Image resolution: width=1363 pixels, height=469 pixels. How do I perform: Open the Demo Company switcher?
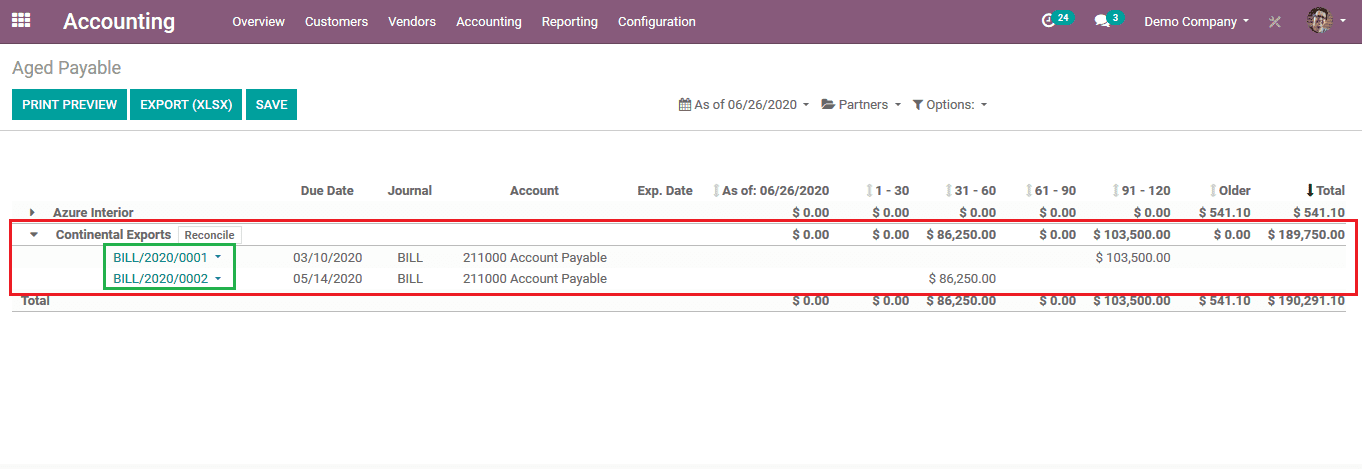coord(1196,21)
